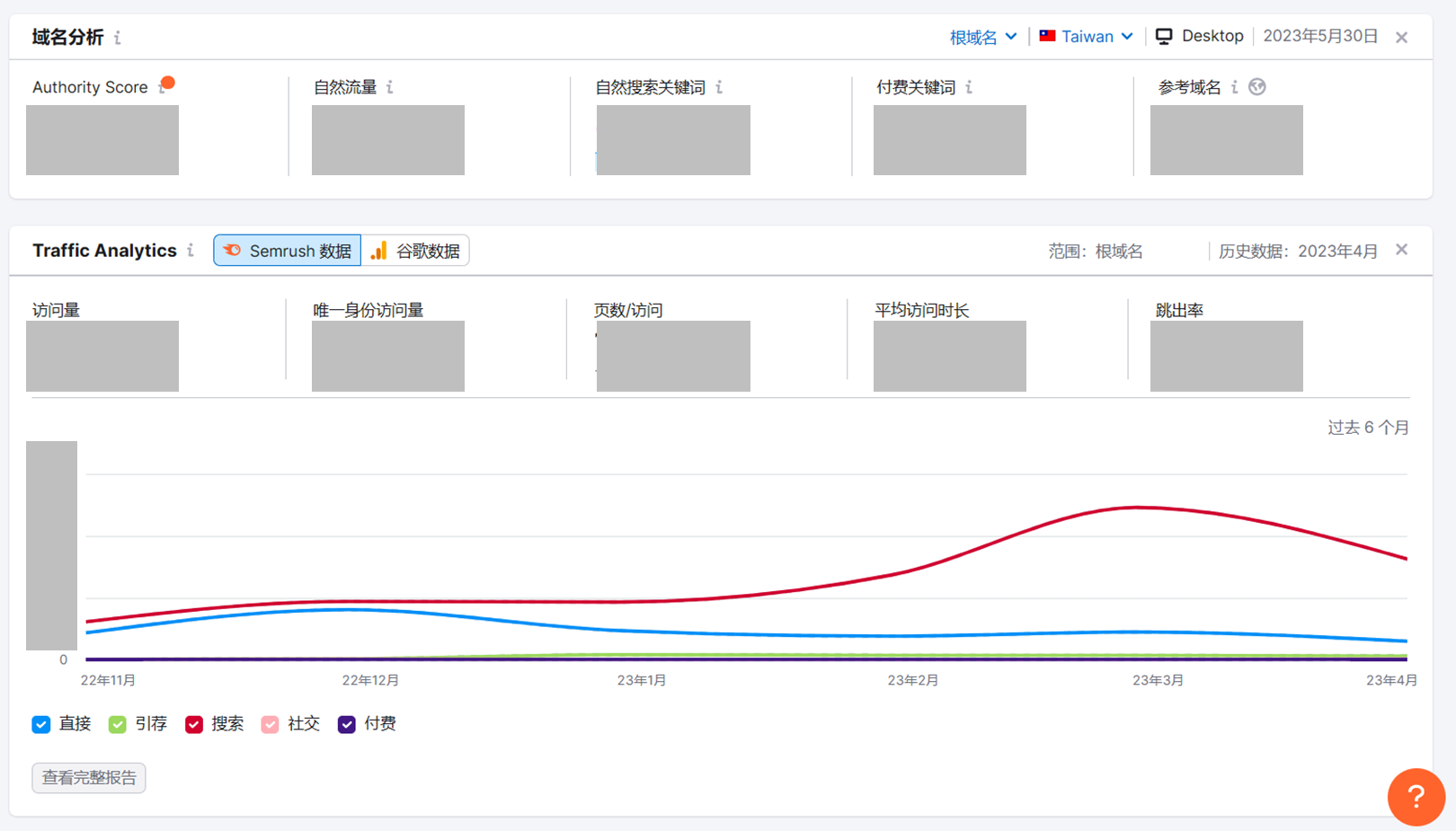Screen dimensions: 1456x831
Task: Expand the 根域名 dropdown
Action: click(983, 37)
